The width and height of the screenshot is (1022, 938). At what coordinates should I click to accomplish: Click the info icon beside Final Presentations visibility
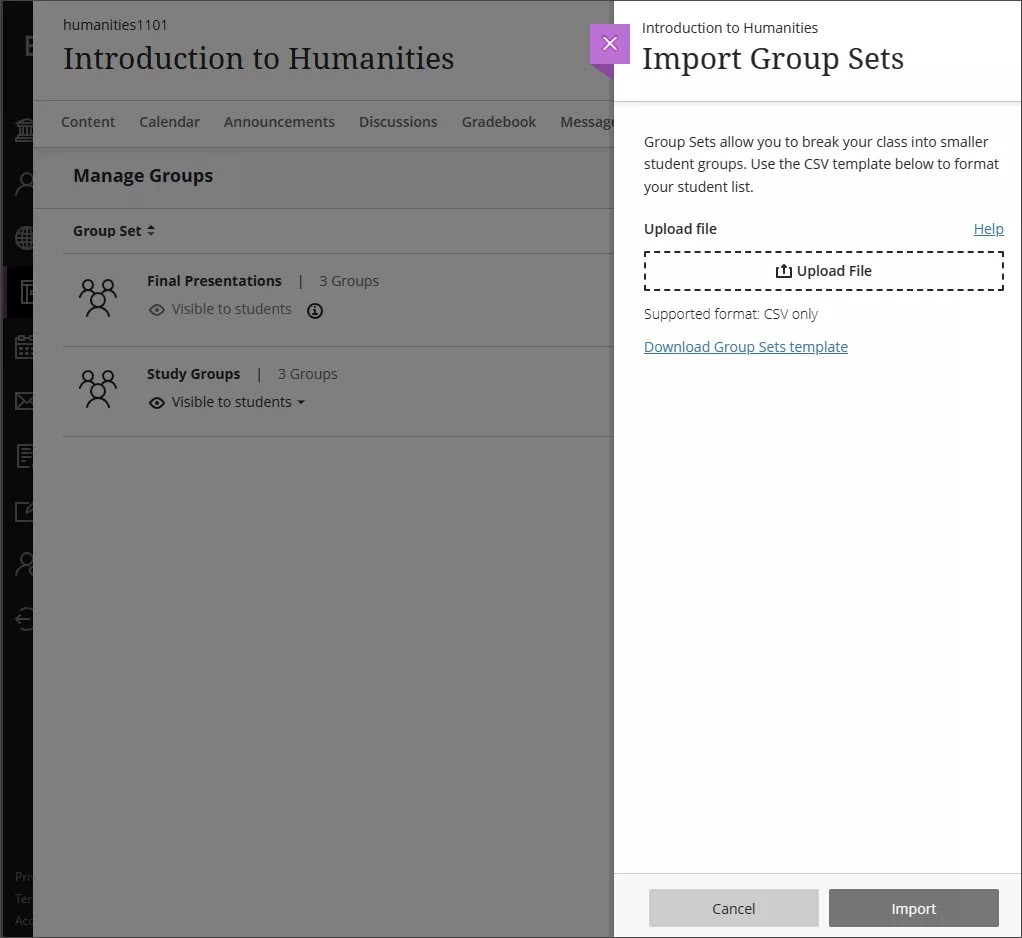315,311
